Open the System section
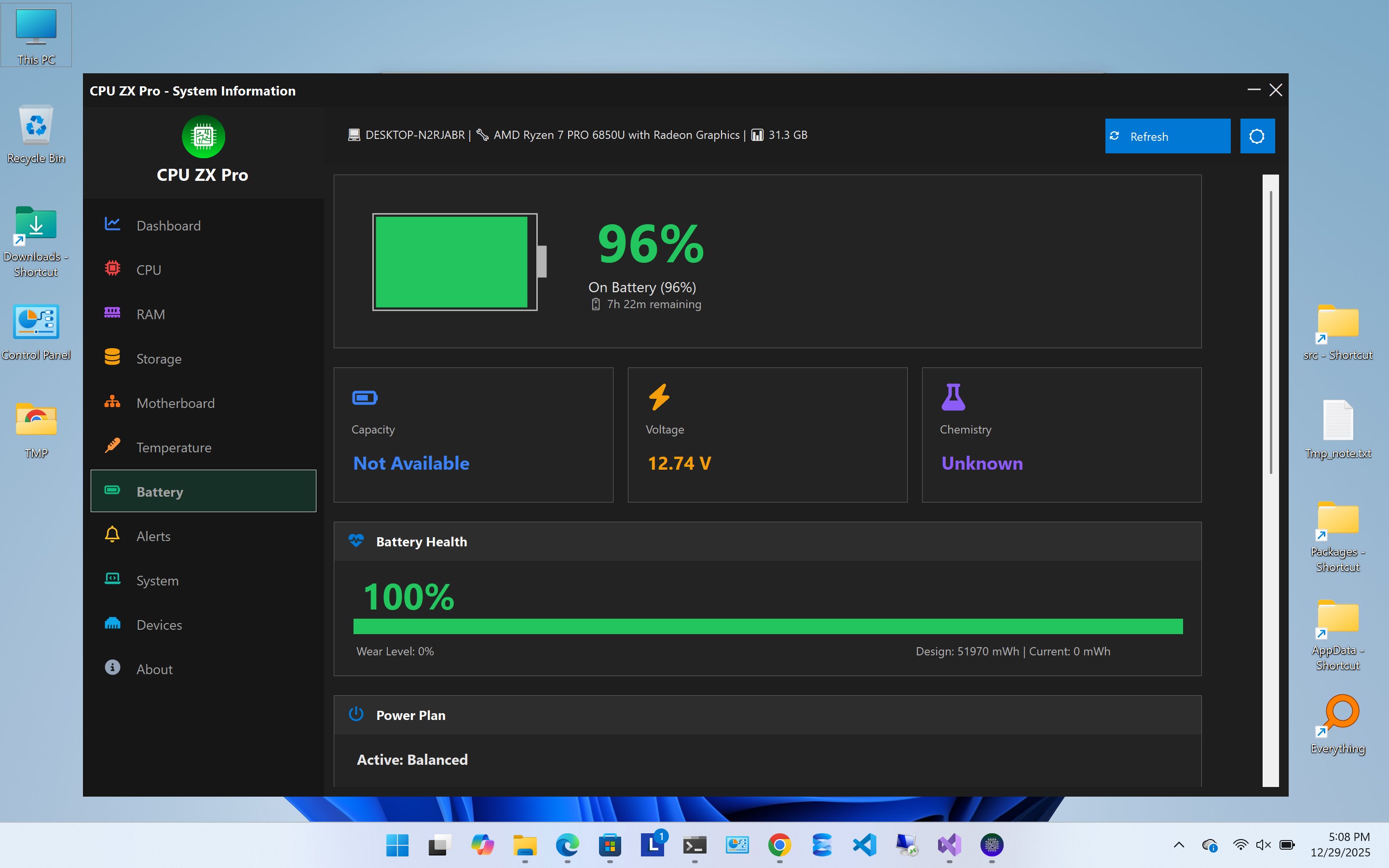The image size is (1389, 868). click(x=203, y=581)
